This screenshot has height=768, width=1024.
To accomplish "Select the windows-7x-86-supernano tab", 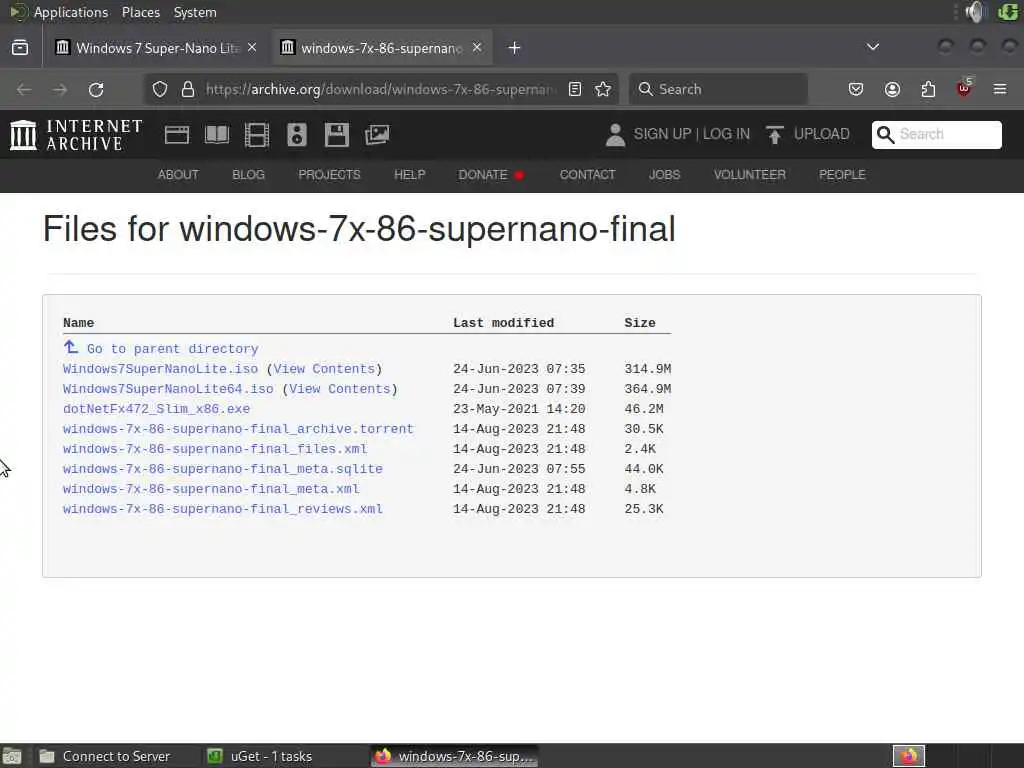I will (x=381, y=48).
